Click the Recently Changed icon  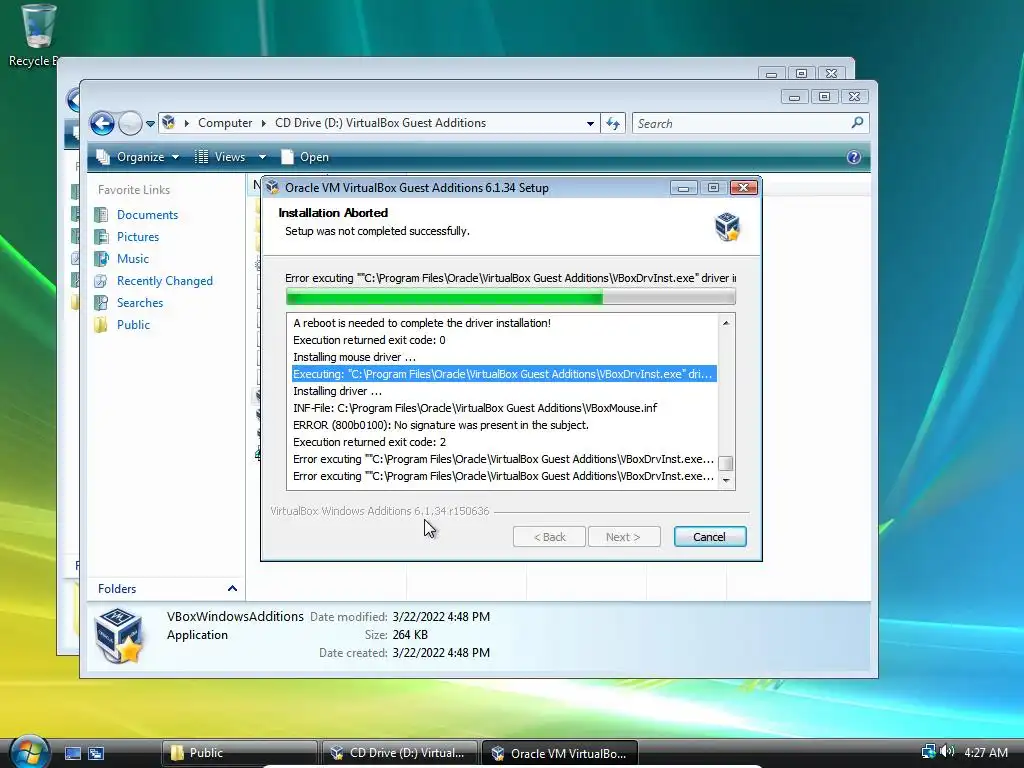101,281
